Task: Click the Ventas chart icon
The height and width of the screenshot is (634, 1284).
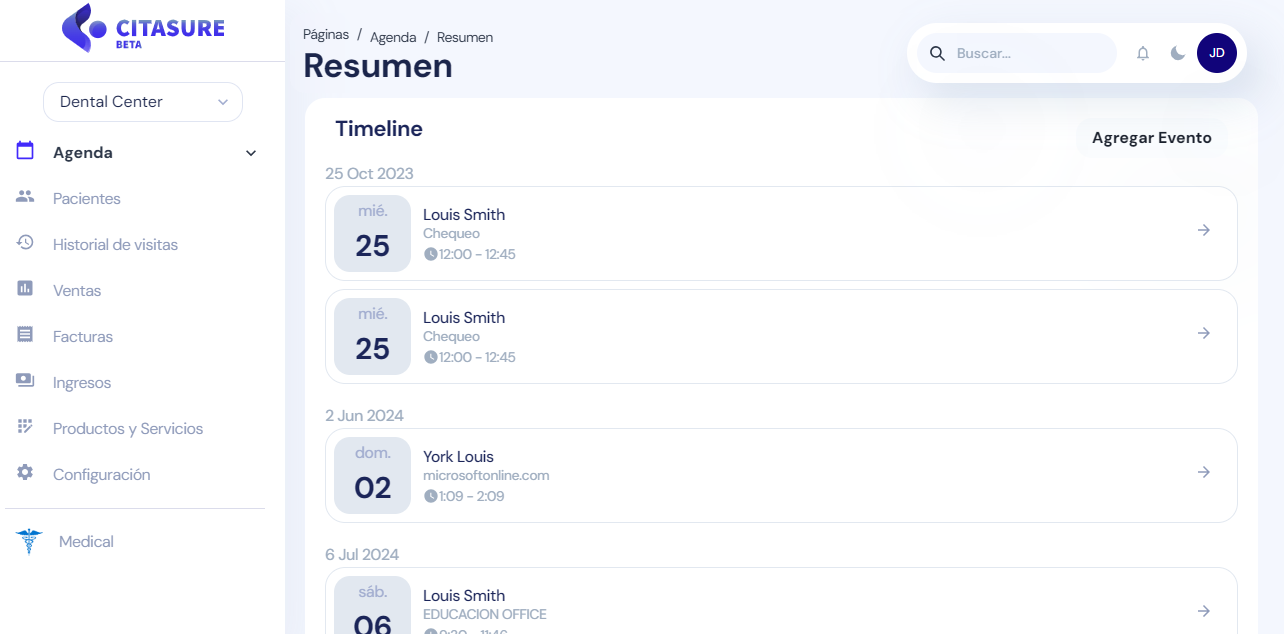Action: coord(25,289)
